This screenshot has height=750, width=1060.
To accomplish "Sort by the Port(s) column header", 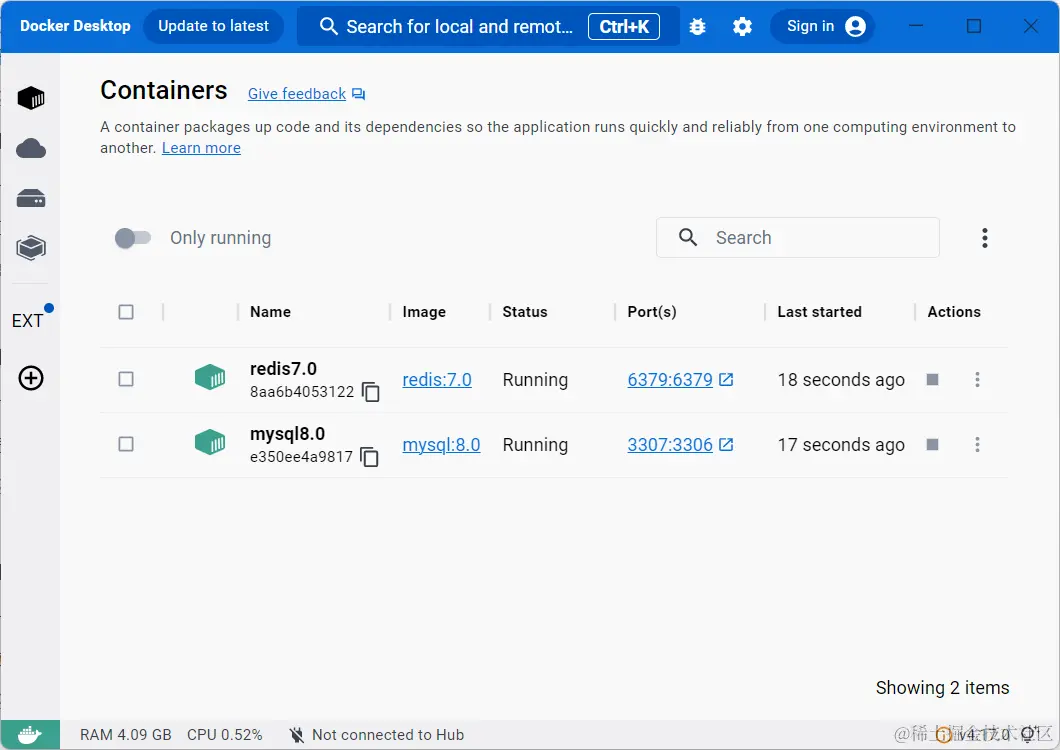I will pos(652,312).
